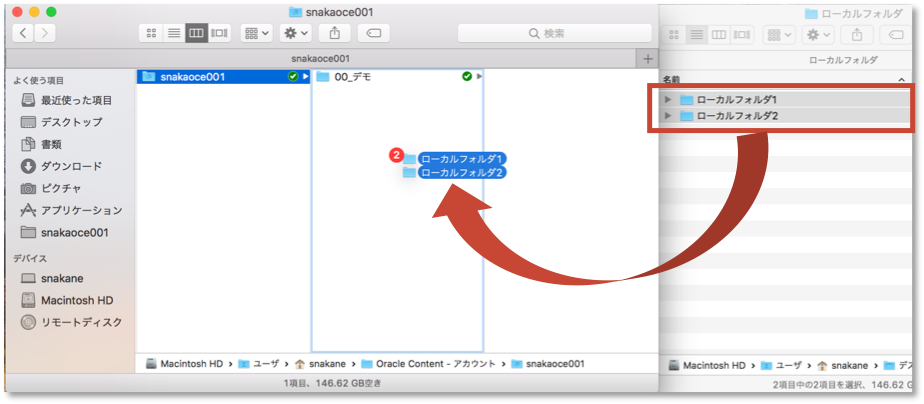Open the arrange-by grouping dropdown

257,33
